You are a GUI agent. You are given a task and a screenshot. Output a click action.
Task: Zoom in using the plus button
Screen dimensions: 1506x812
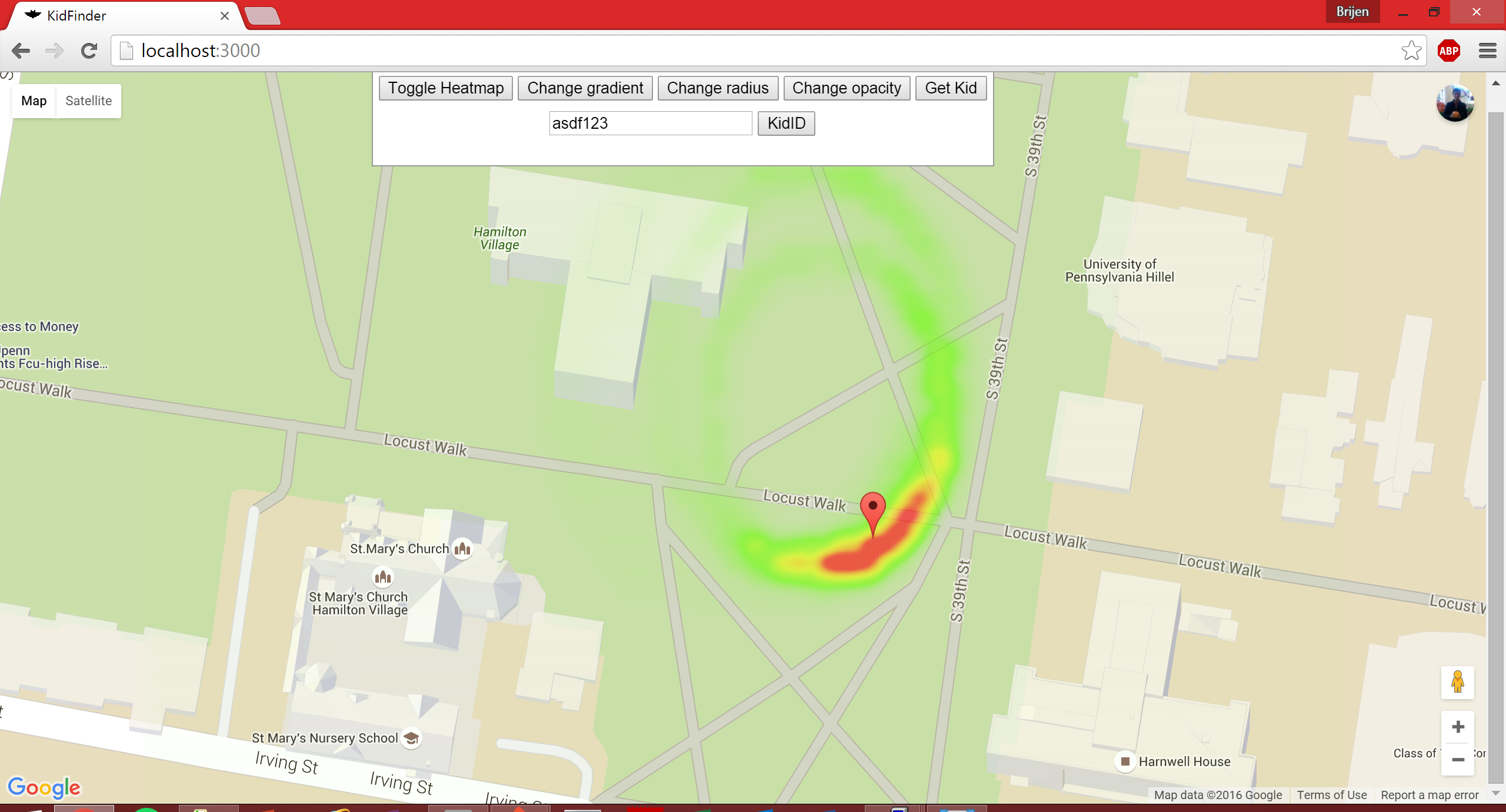click(1458, 727)
